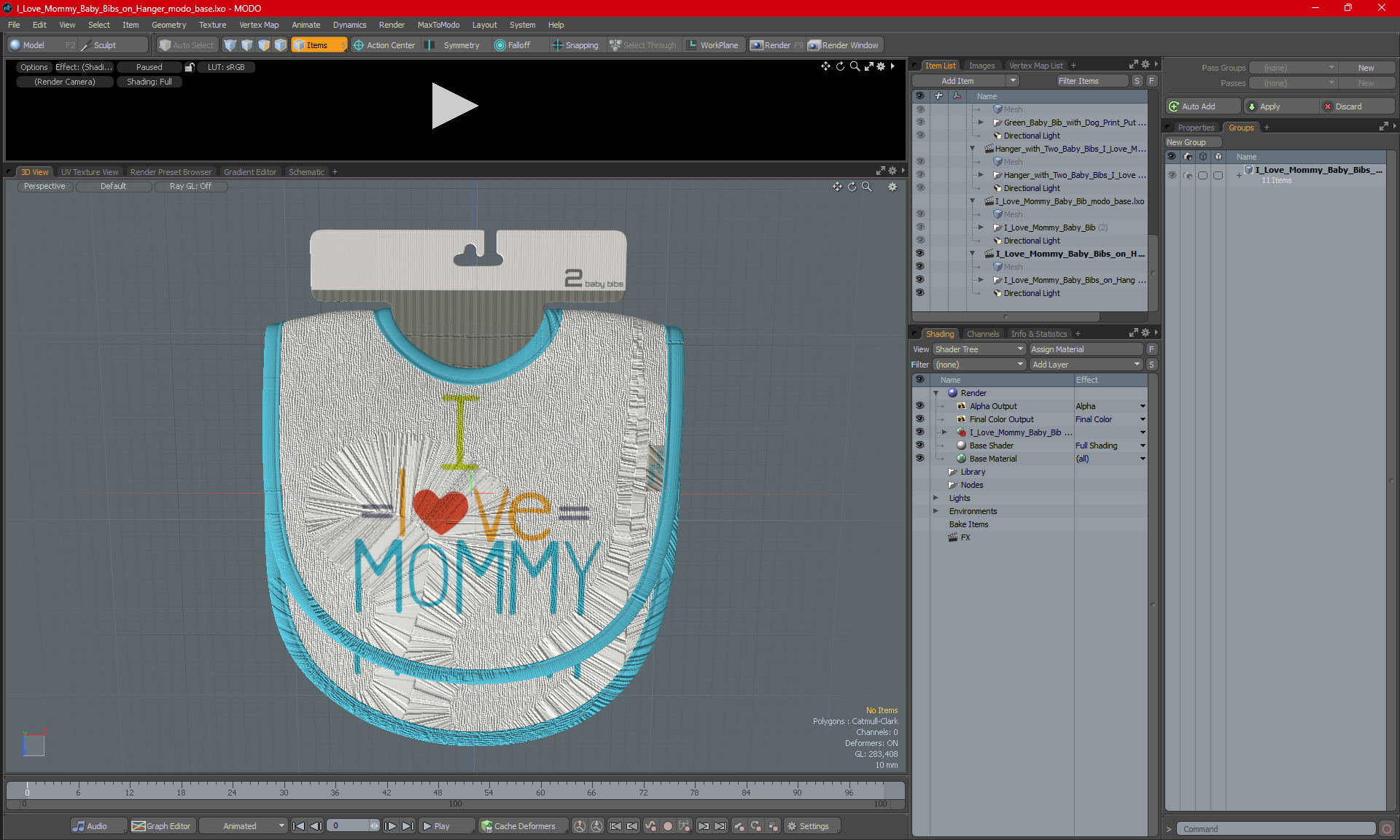Toggle visibility of the Final Color Output layer
The height and width of the screenshot is (840, 1400).
pyautogui.click(x=920, y=419)
